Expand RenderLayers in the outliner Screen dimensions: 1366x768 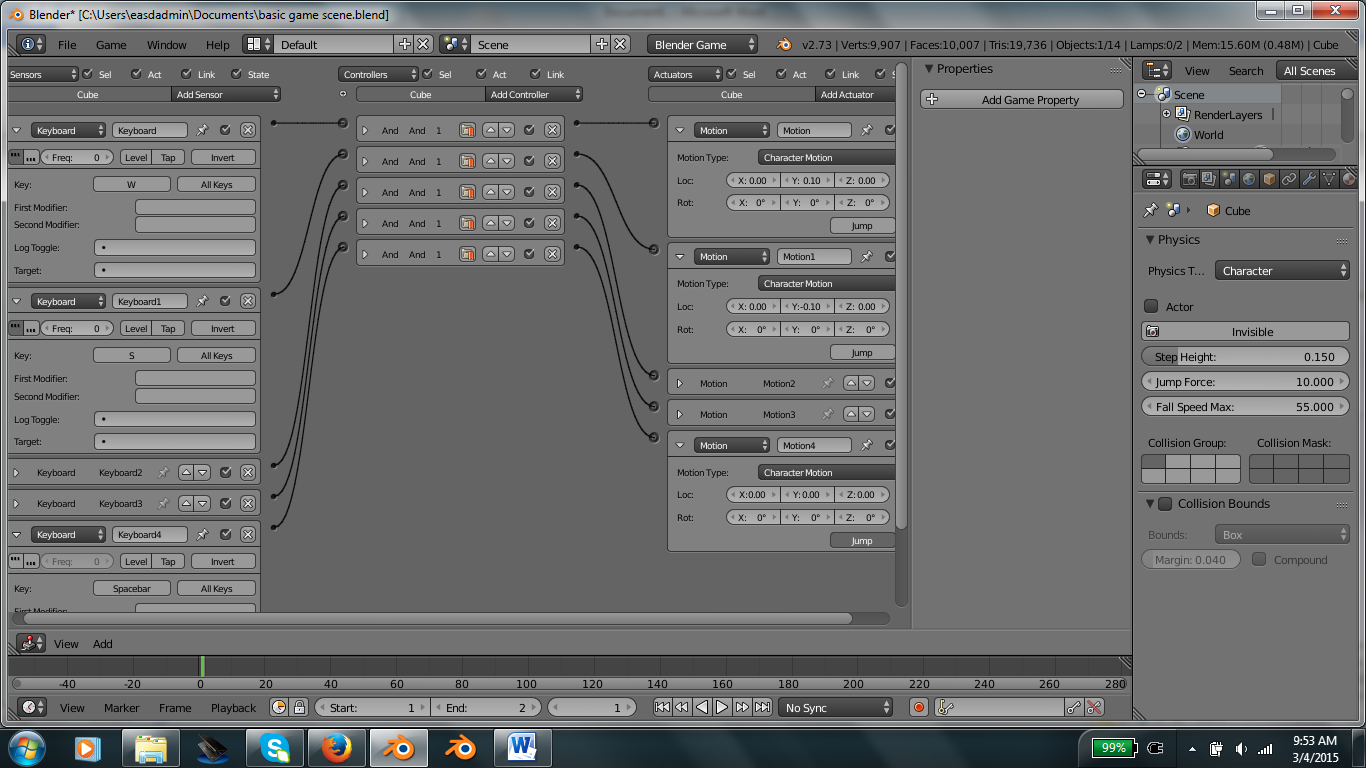1166,114
